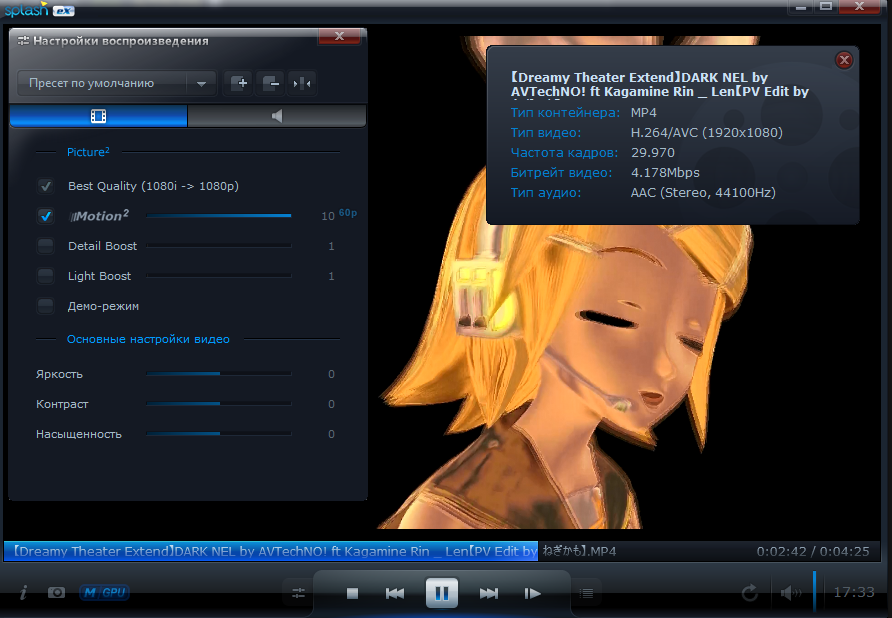Image resolution: width=892 pixels, height=618 pixels.
Task: Close the media info popup
Action: coord(844,60)
